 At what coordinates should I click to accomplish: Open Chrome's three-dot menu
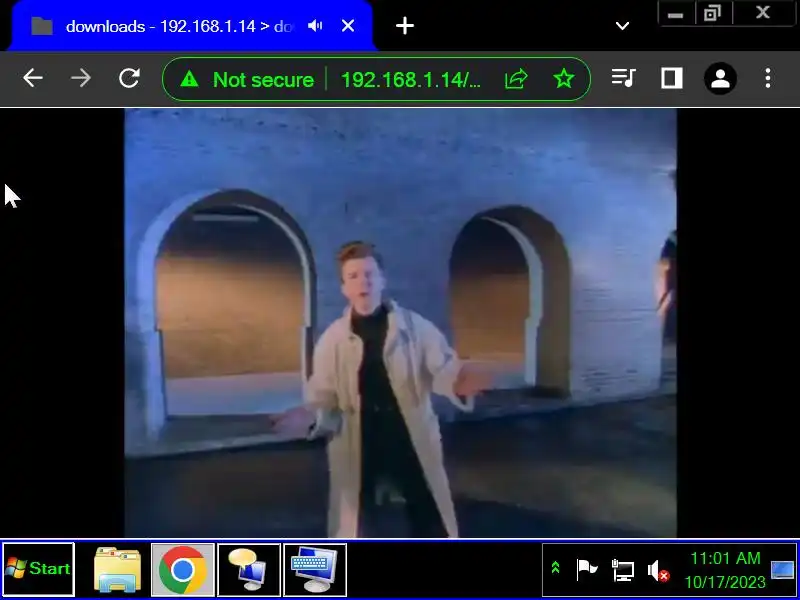[768, 79]
